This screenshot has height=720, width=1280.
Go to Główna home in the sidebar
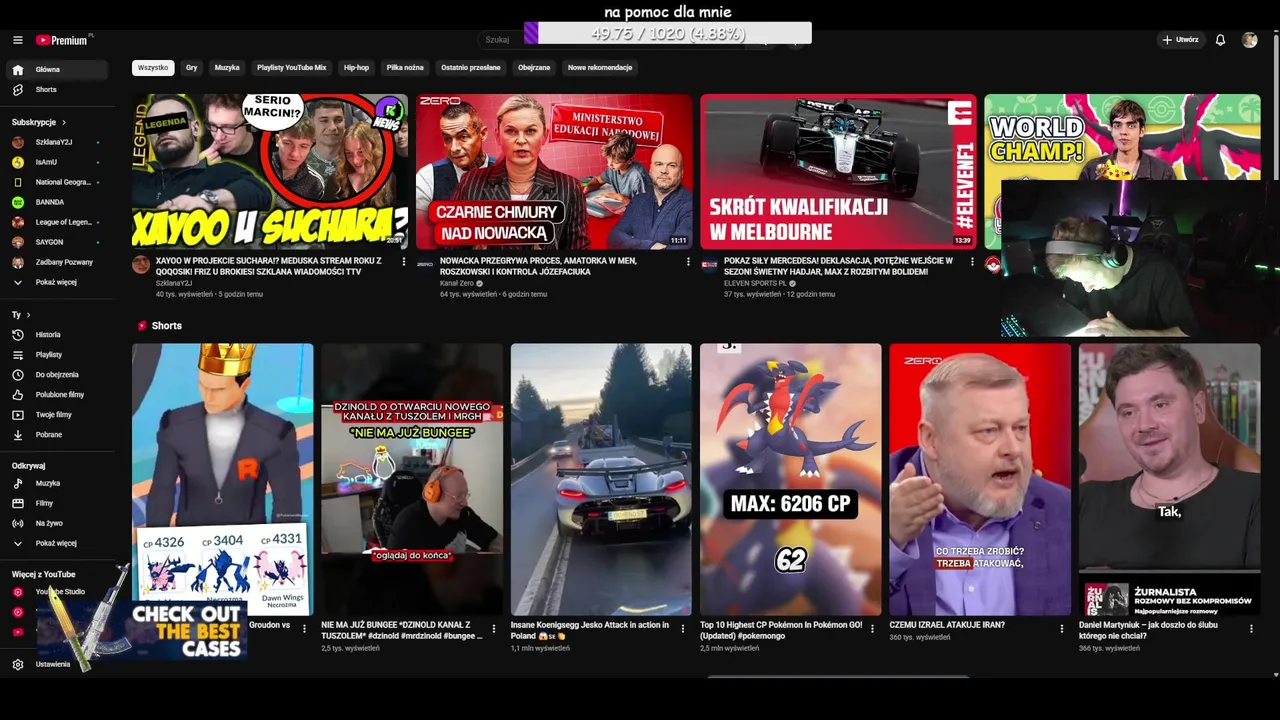(x=58, y=70)
